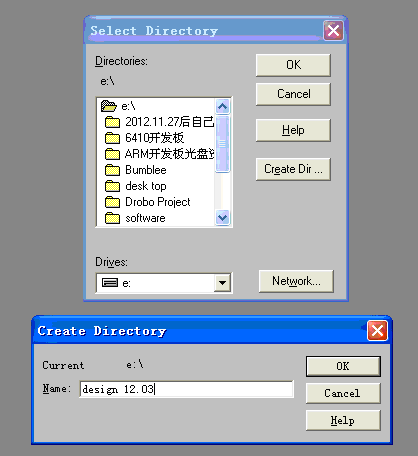Click the directory list scroll-up arrow

tap(222, 107)
